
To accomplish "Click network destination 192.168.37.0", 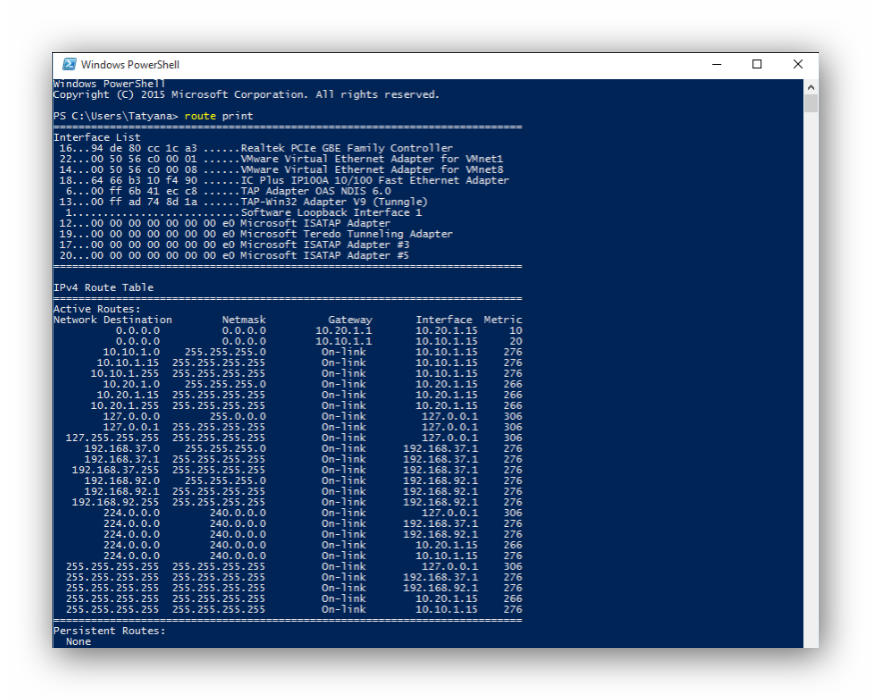I will [x=122, y=449].
